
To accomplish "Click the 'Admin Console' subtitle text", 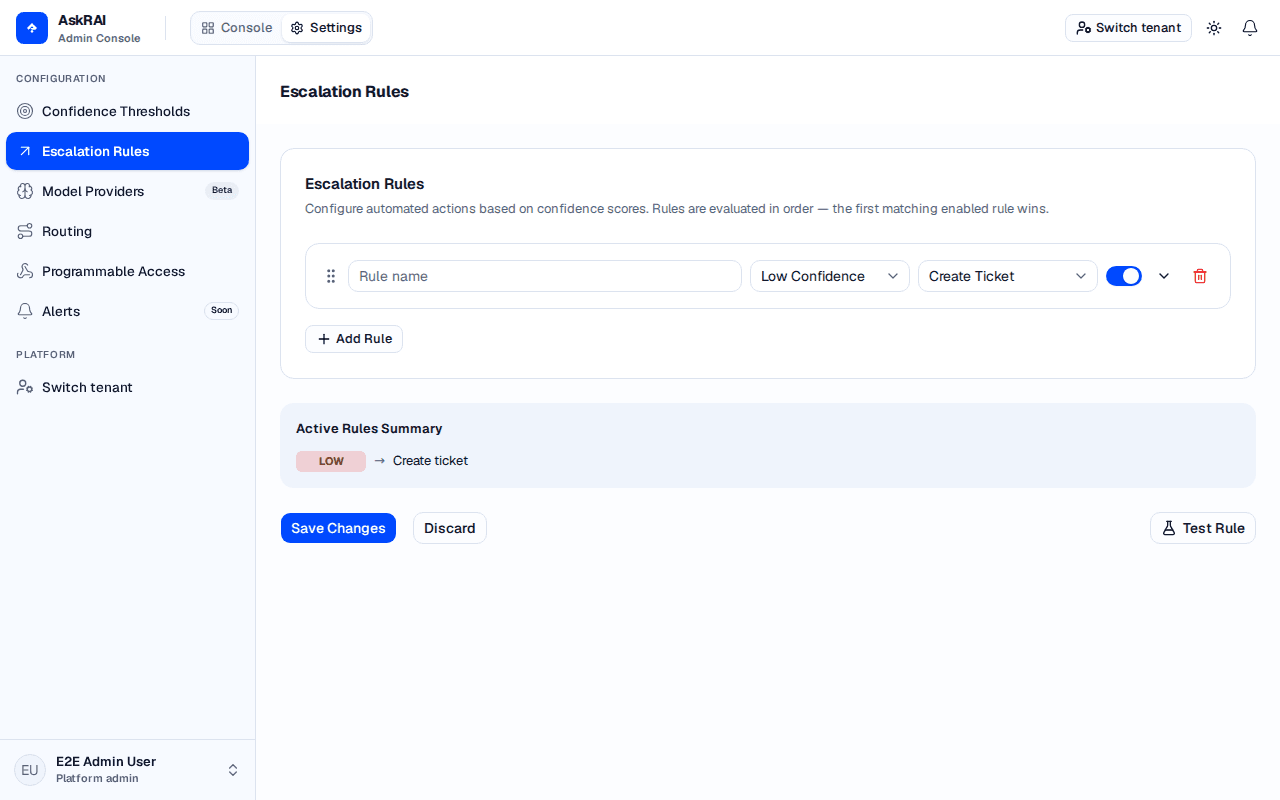I will [x=99, y=38].
